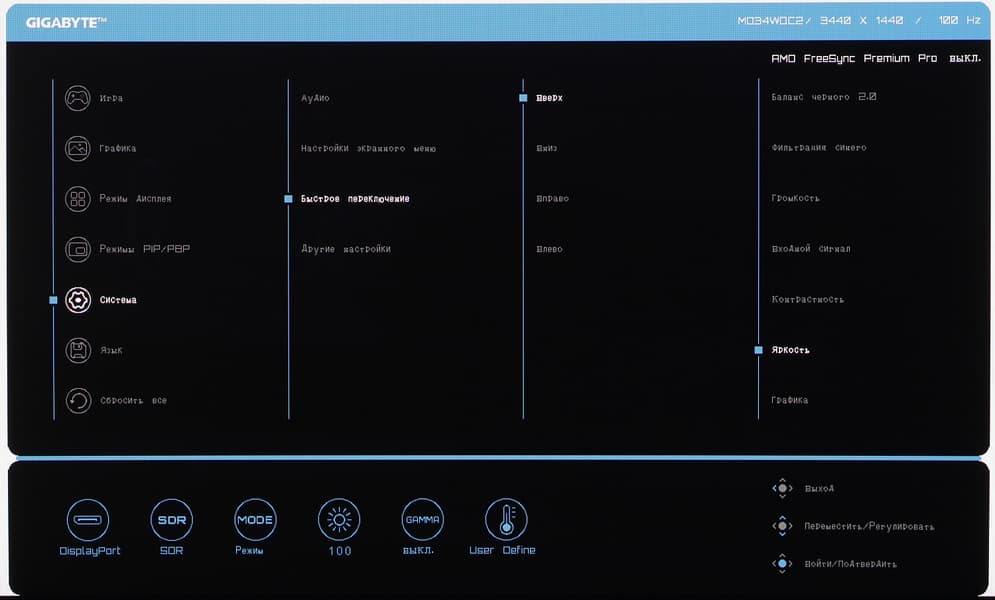The image size is (995, 600).
Task: Click the Выход hint label
Action: click(819, 488)
